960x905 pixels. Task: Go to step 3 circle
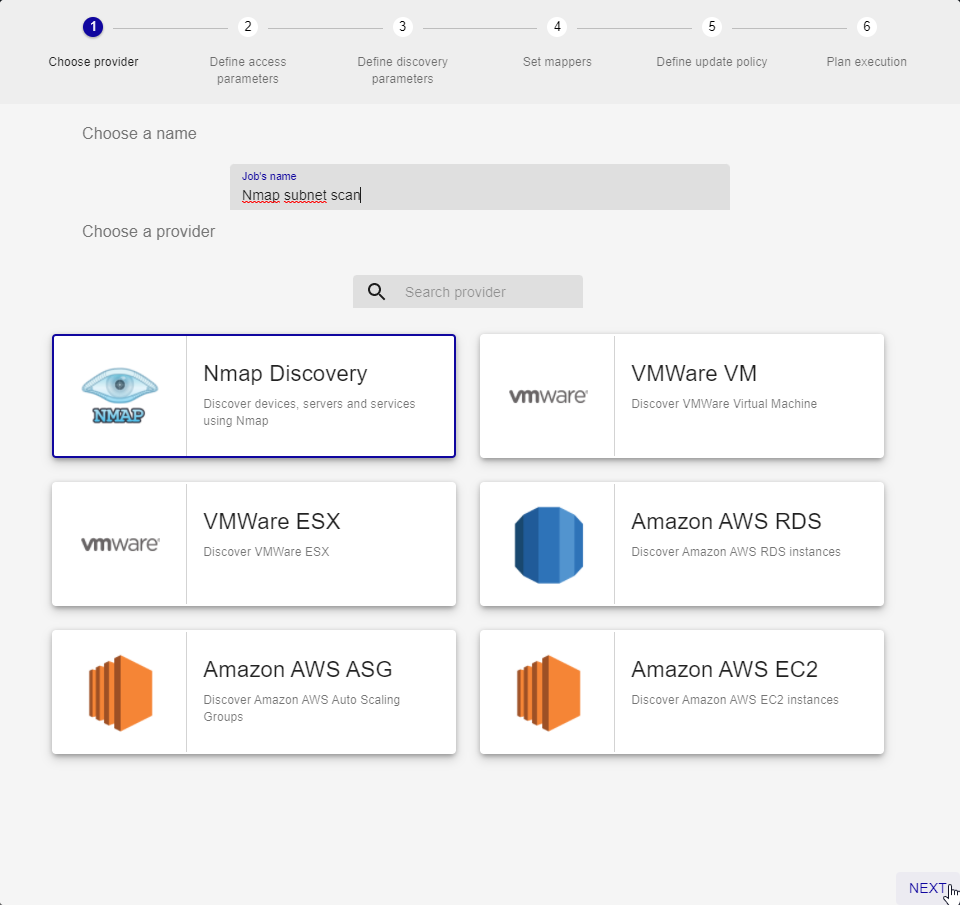click(402, 27)
